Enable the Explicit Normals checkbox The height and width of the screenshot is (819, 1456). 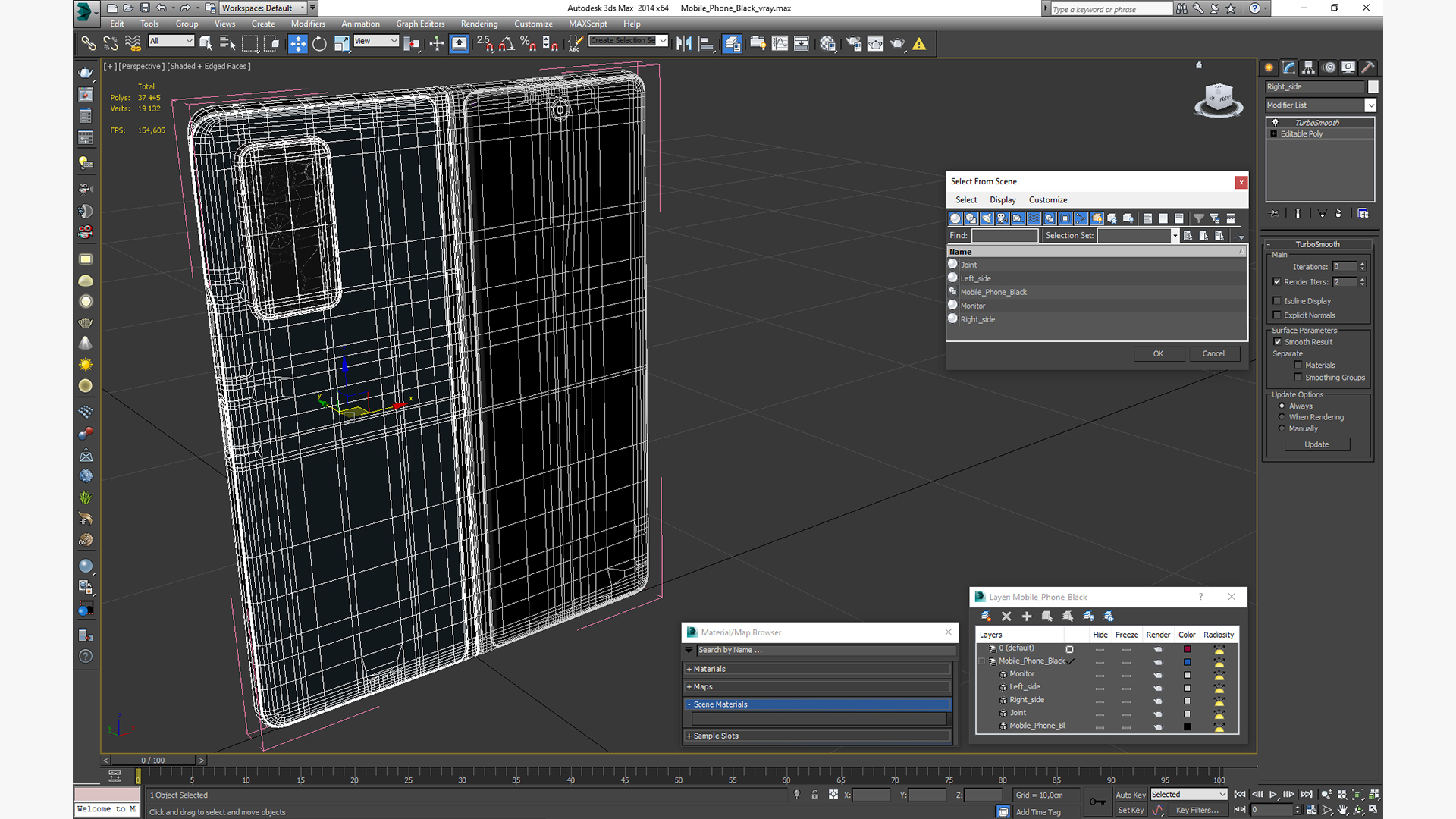pos(1277,315)
